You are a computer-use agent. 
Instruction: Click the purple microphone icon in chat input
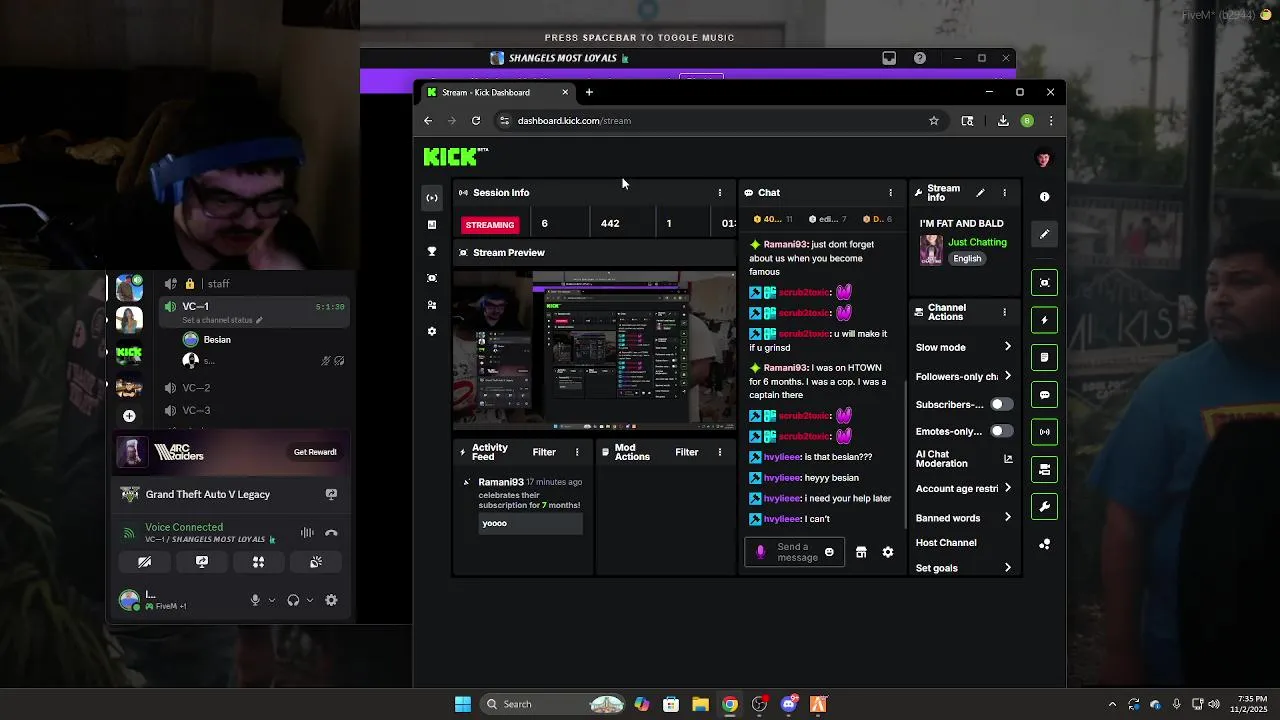(761, 552)
